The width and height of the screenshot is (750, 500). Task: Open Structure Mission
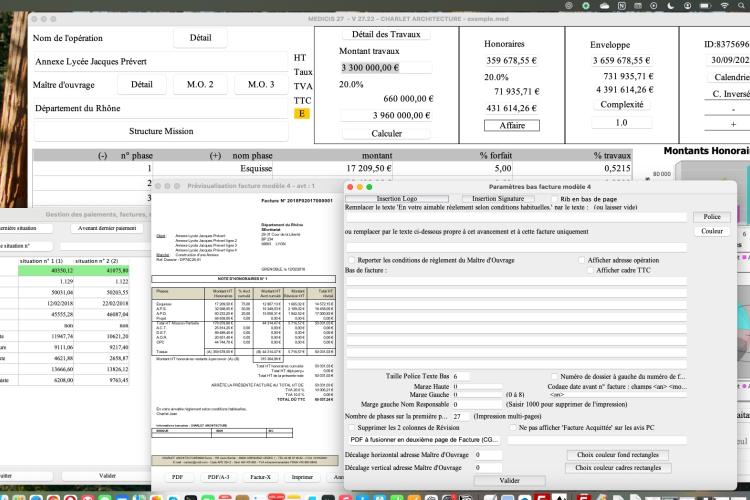[x=161, y=131]
